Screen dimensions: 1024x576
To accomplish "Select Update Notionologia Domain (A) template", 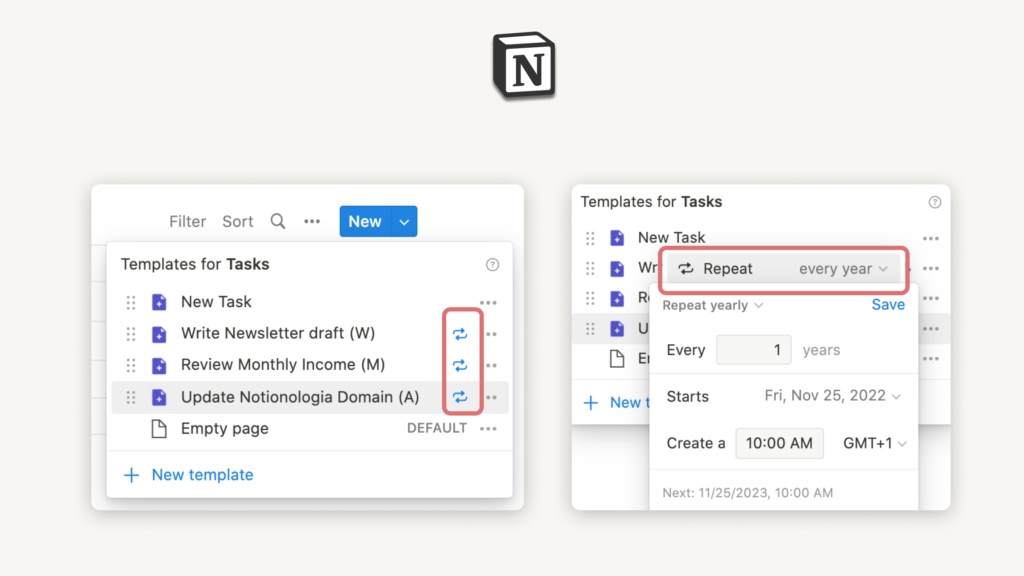I will click(300, 397).
